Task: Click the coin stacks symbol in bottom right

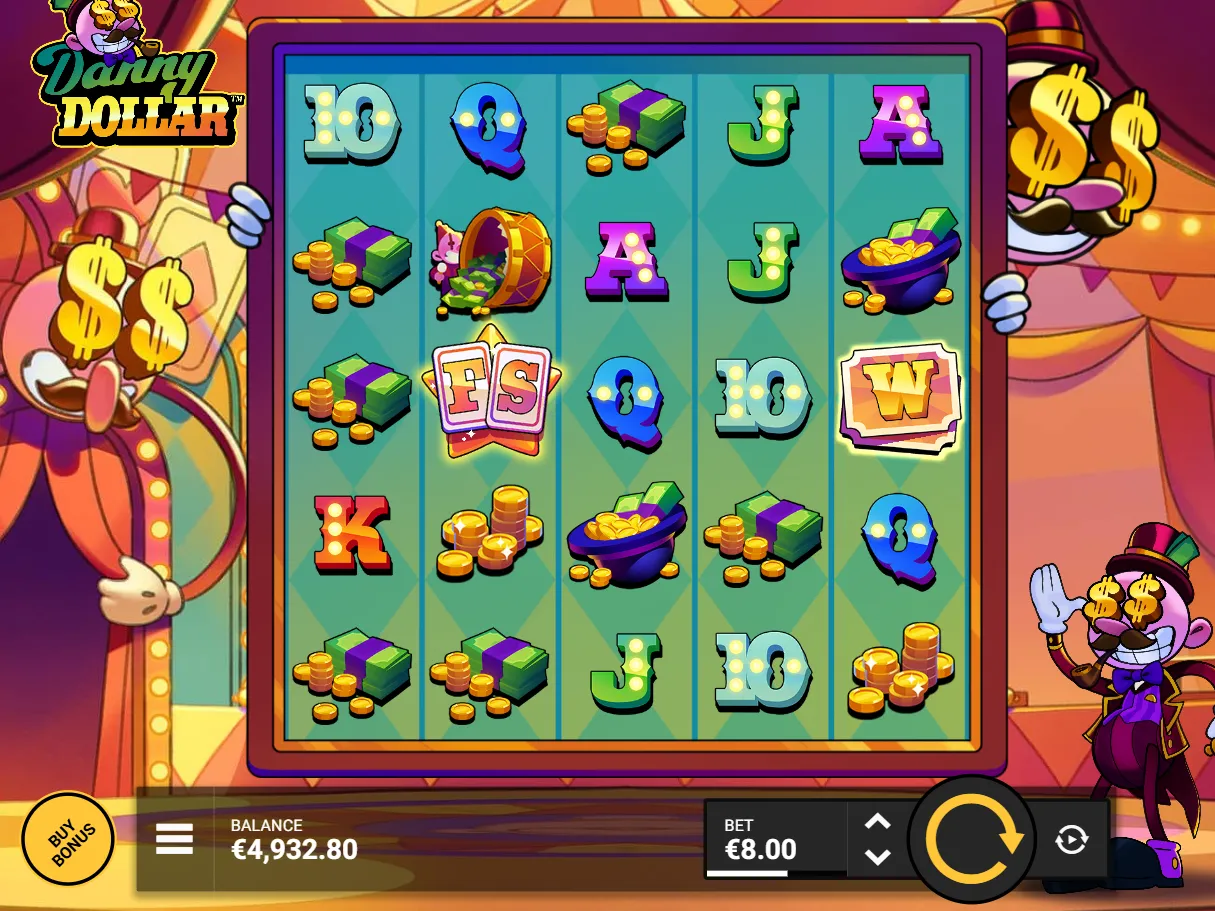Action: (x=900, y=668)
